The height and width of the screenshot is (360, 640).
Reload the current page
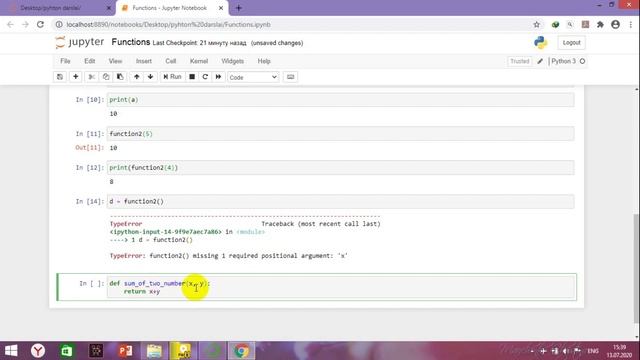[x=40, y=24]
